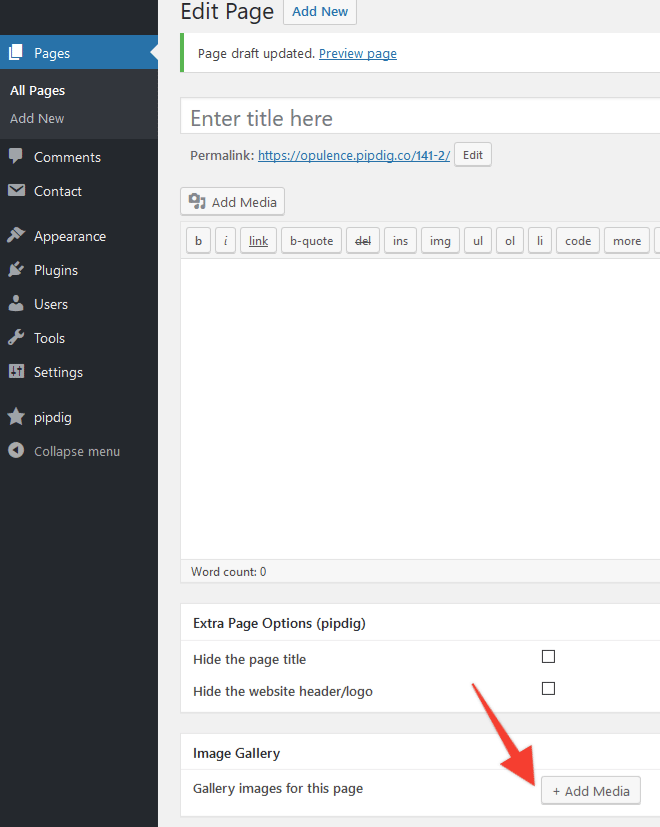Click the Contact envelope icon
This screenshot has height=827, width=660.
16,190
